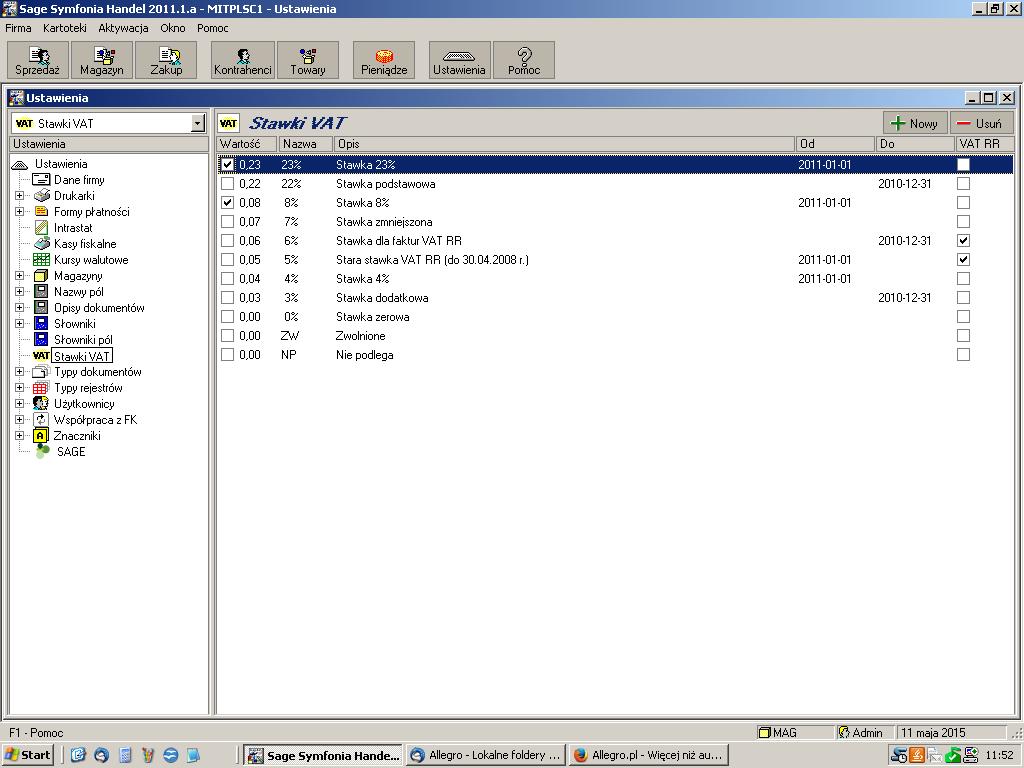Viewport: 1024px width, 768px height.
Task: Open Kontrahenci from the toolbar
Action: click(242, 61)
